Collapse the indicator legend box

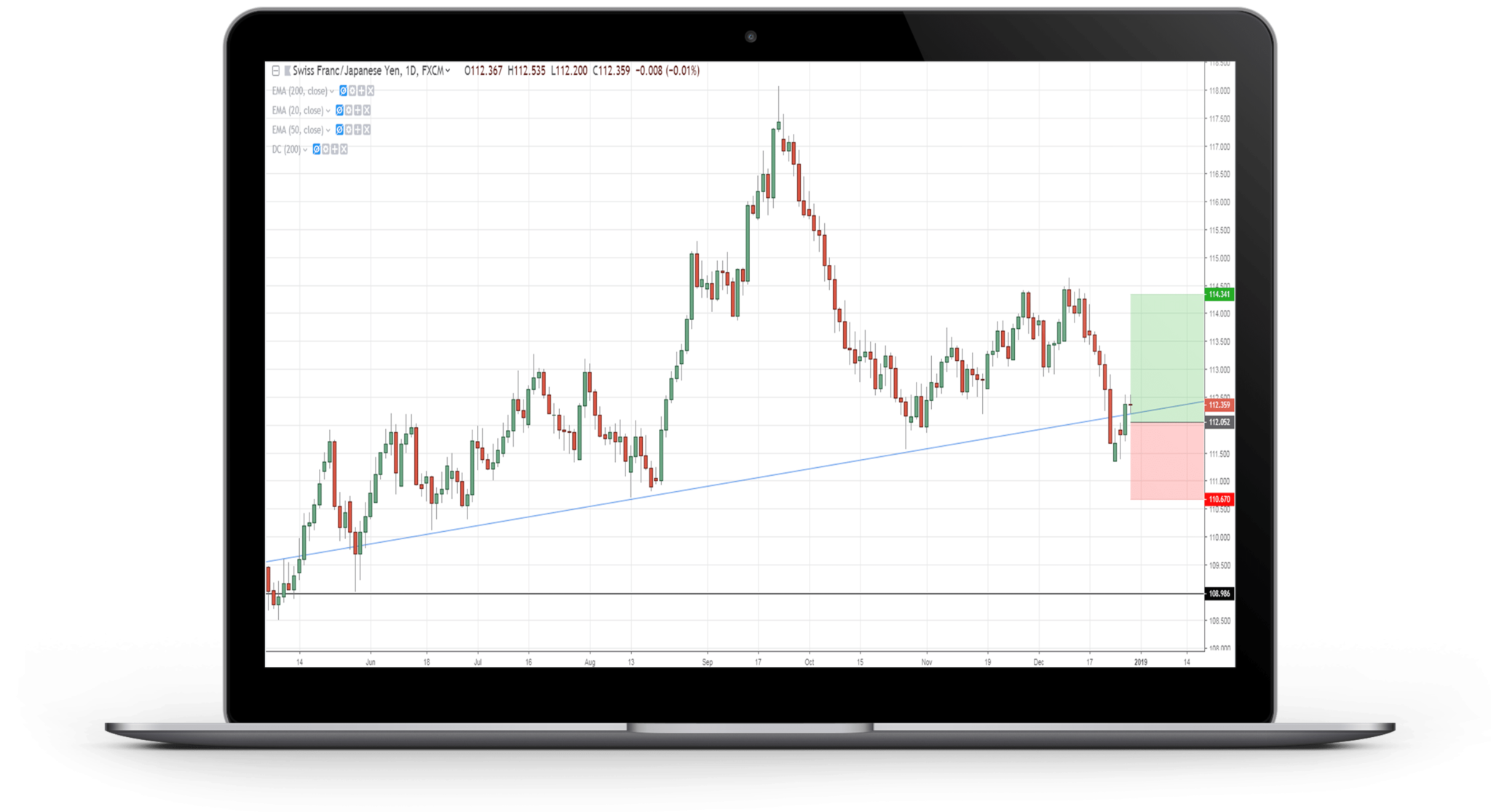point(276,71)
